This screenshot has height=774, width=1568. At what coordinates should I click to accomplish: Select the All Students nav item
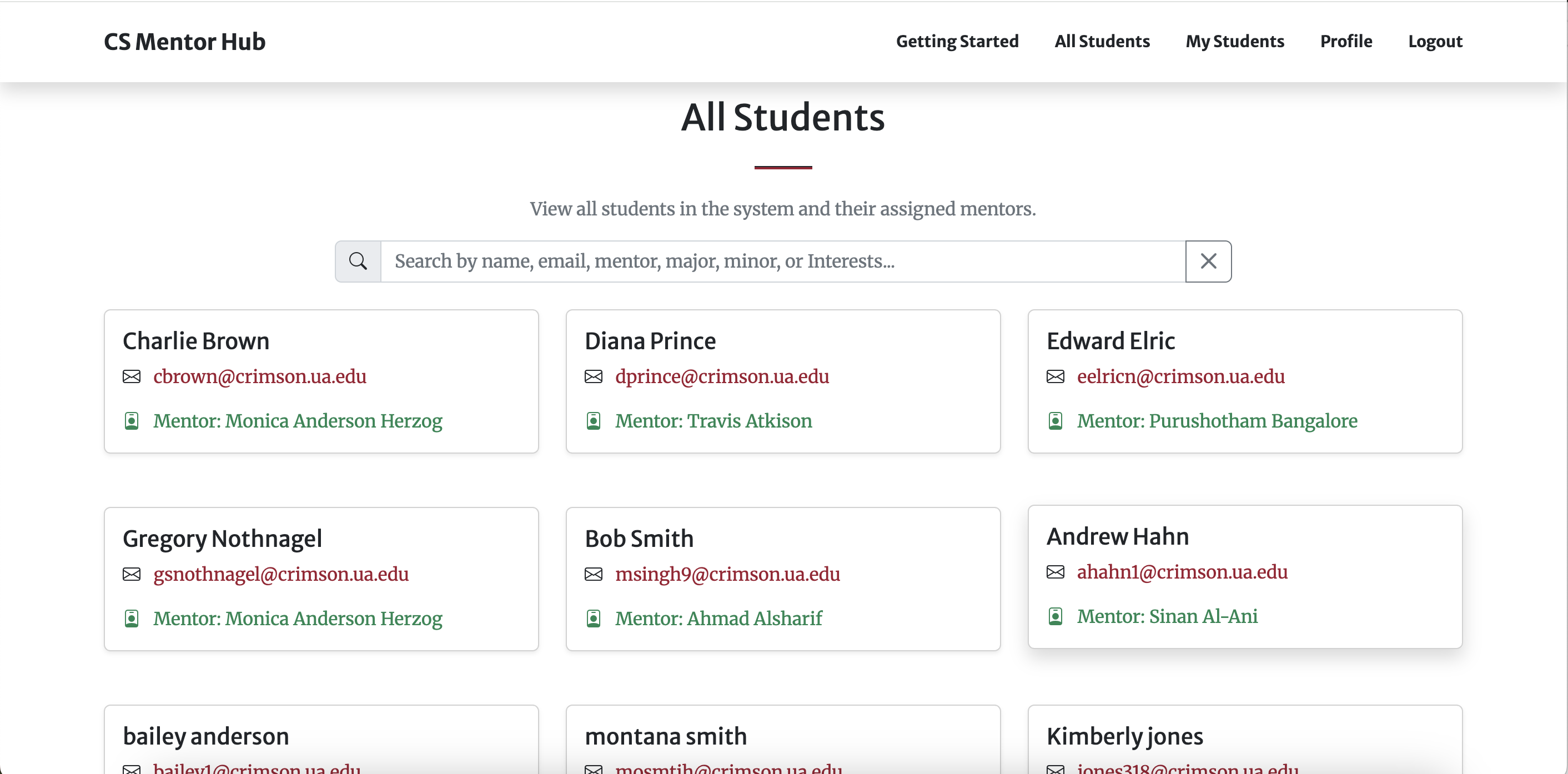pyautogui.click(x=1102, y=41)
